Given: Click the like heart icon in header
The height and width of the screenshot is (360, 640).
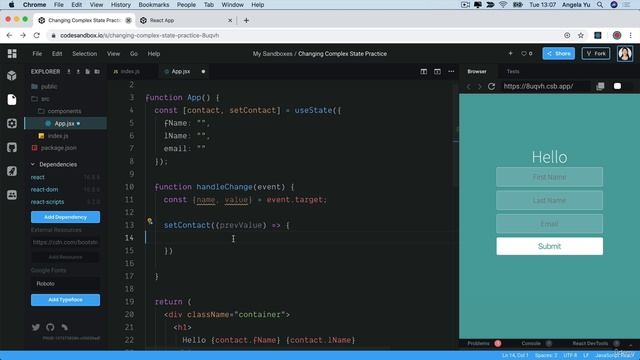Looking at the screenshot, I should pyautogui.click(x=524, y=53).
